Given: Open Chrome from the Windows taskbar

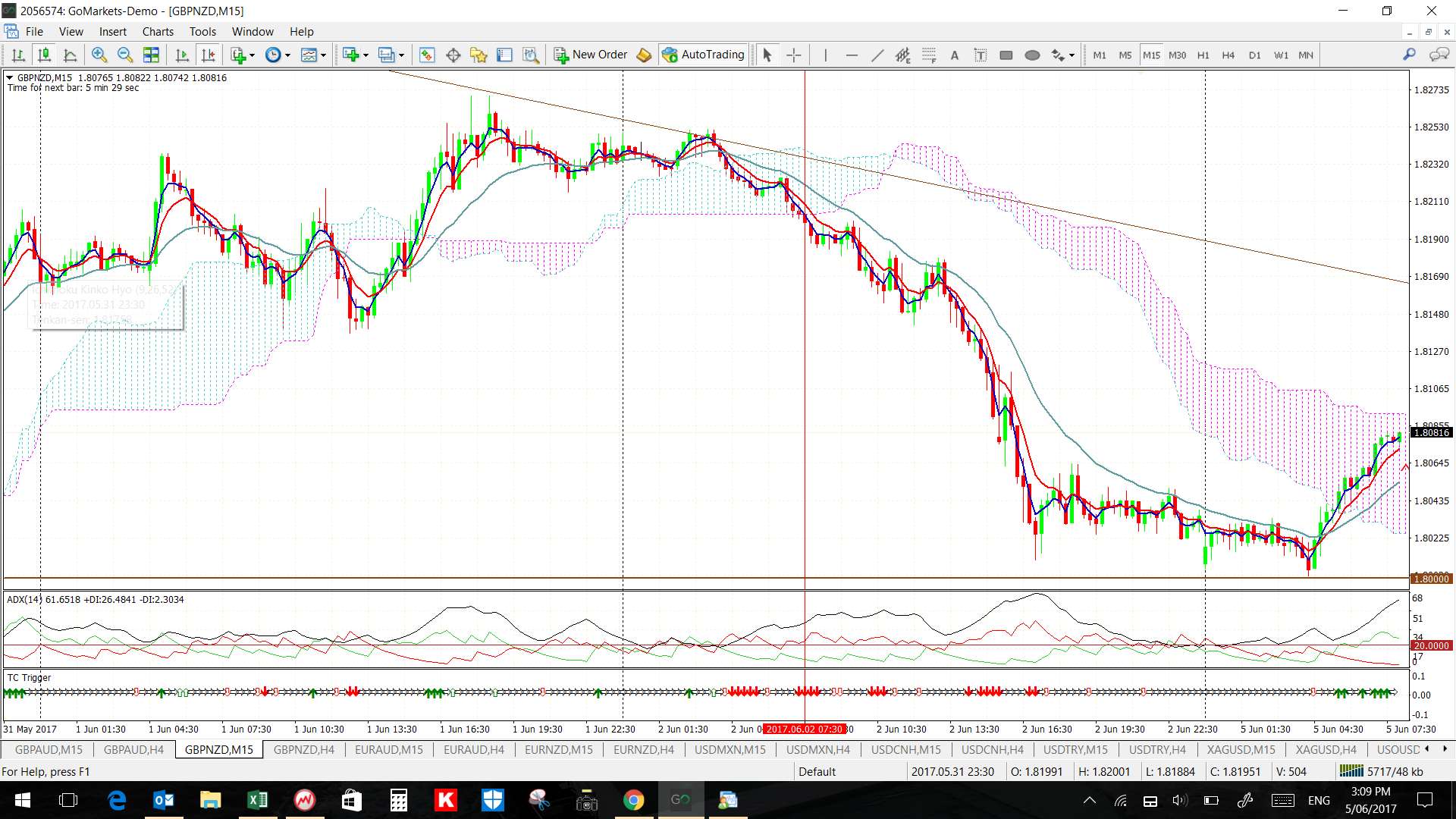Looking at the screenshot, I should pos(634,800).
